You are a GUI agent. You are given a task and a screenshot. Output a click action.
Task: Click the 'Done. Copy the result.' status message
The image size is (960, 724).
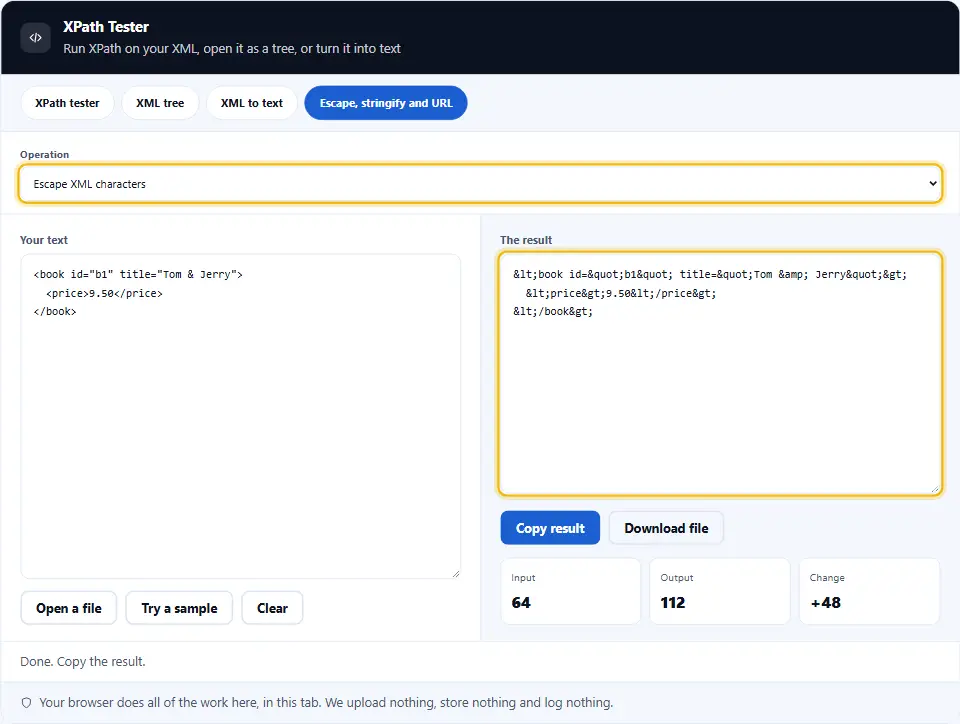[83, 662]
